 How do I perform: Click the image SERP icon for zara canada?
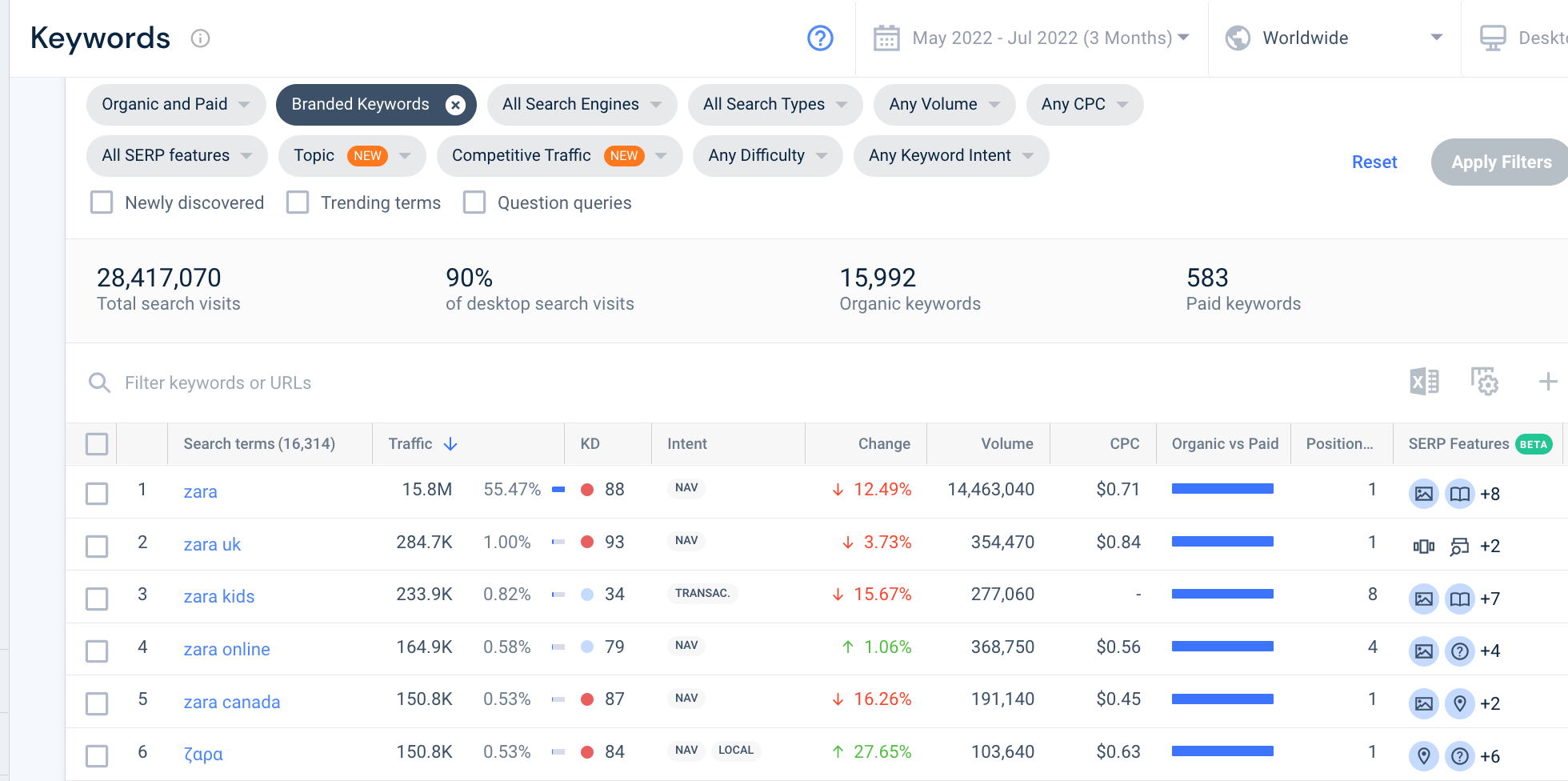pyautogui.click(x=1424, y=703)
